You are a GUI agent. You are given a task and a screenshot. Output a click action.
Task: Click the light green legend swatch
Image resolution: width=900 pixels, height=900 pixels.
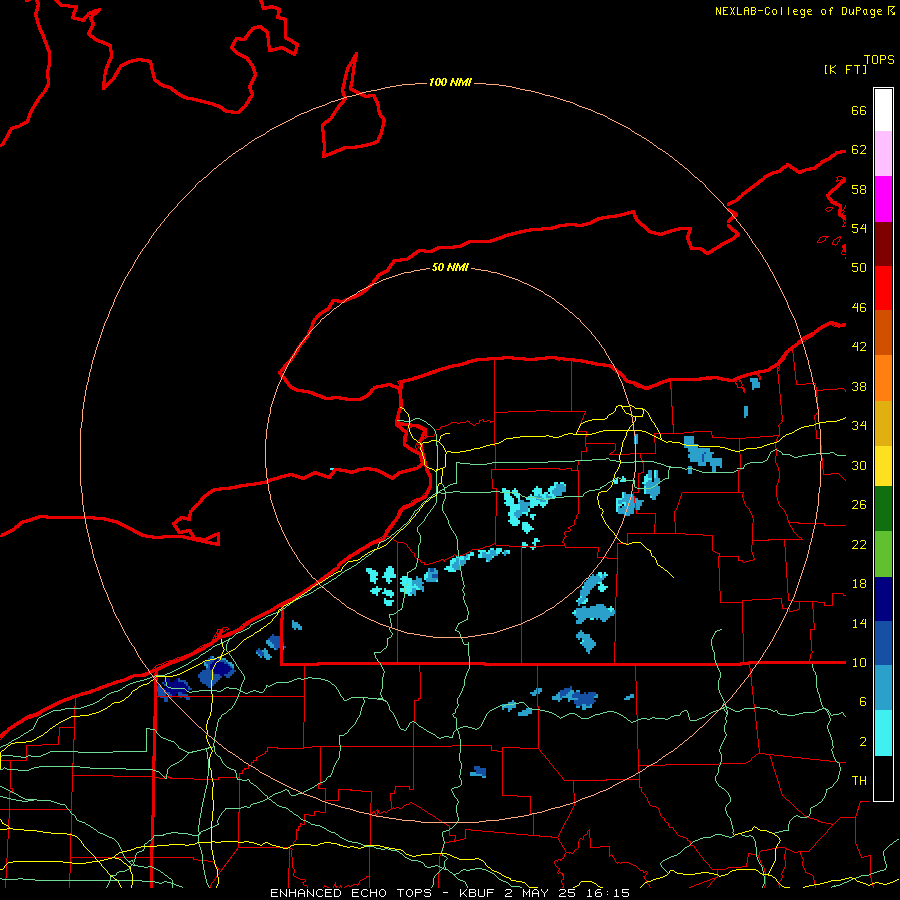coord(883,554)
